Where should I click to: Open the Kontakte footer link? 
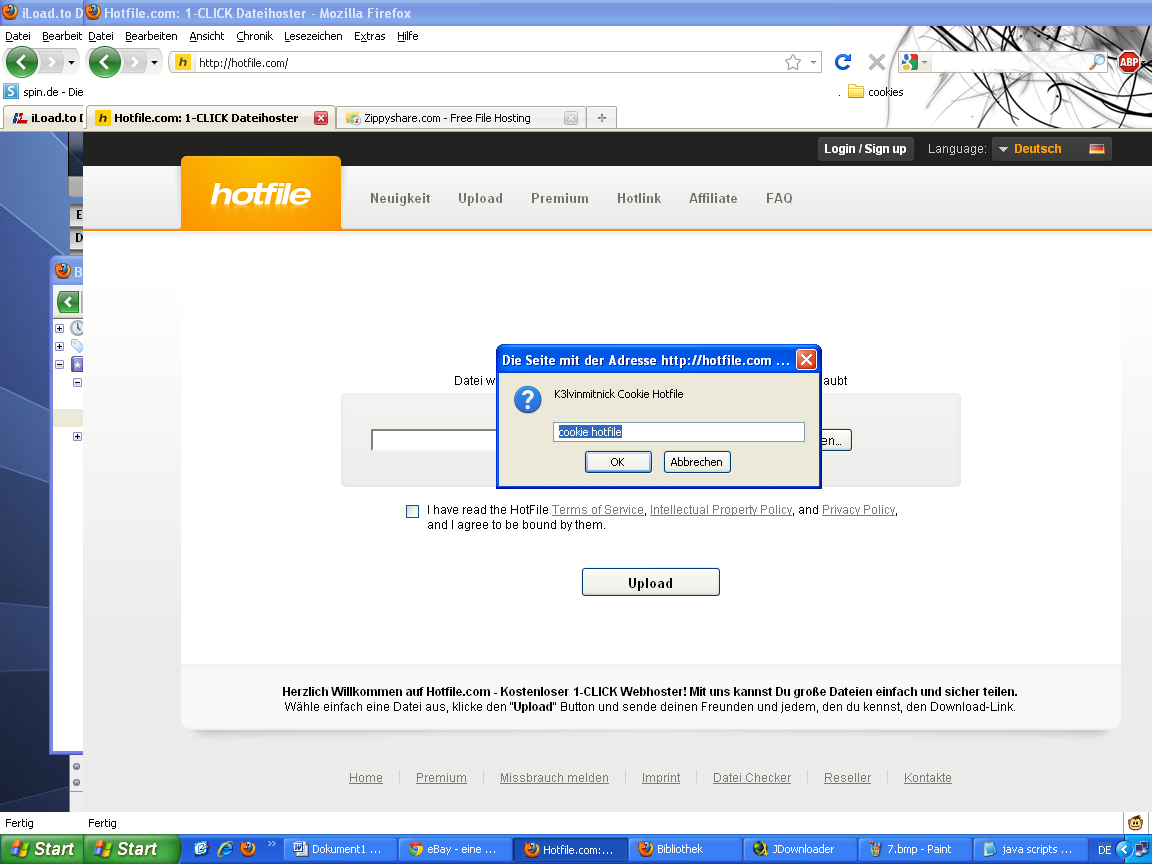(927, 777)
